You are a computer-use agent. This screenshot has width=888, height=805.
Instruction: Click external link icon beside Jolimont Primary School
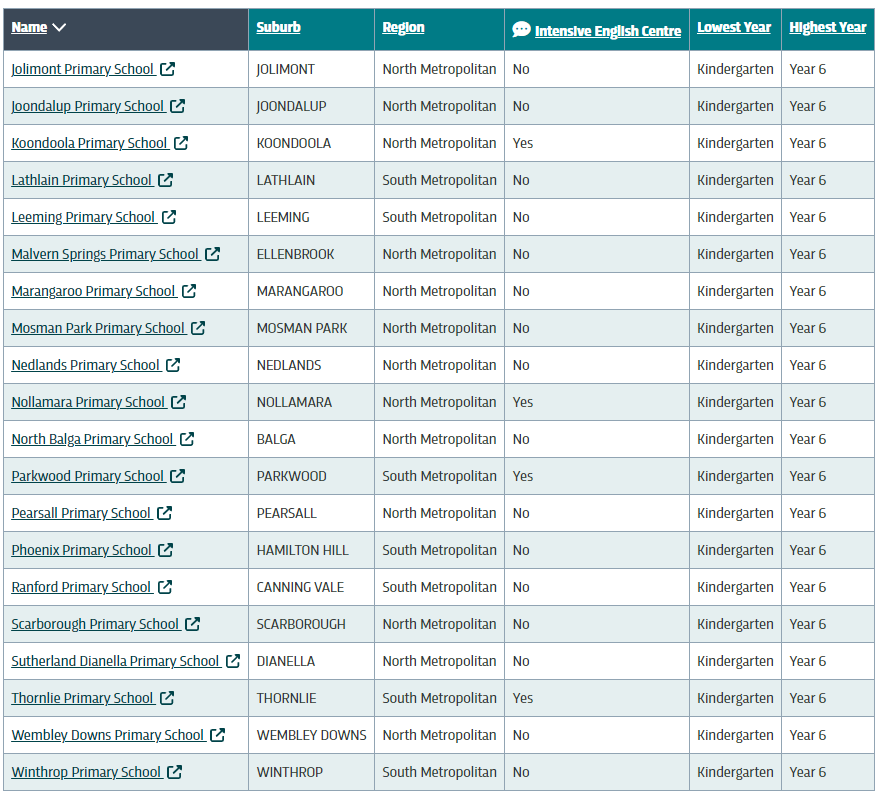(x=167, y=69)
